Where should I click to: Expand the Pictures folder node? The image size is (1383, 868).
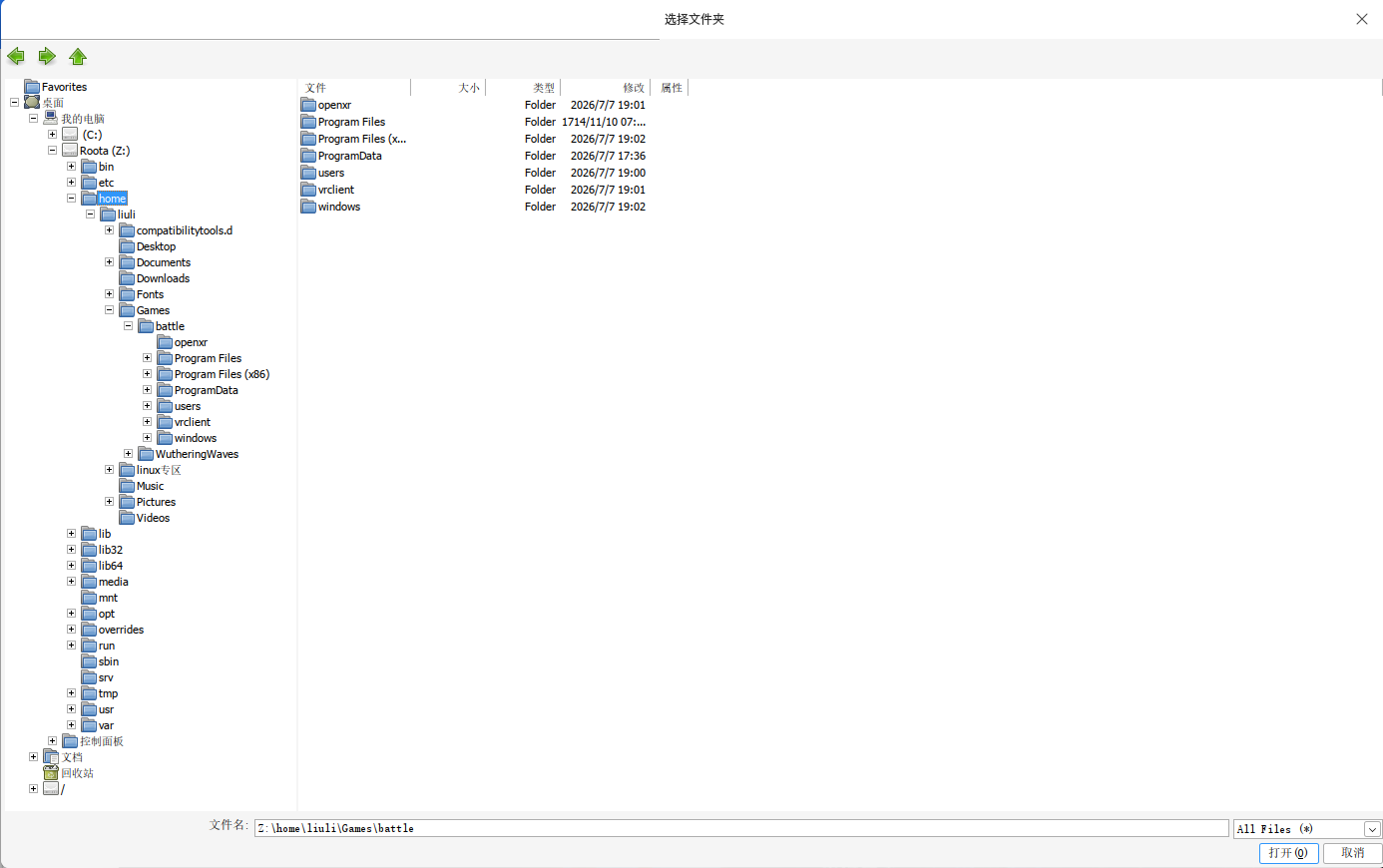tap(109, 502)
